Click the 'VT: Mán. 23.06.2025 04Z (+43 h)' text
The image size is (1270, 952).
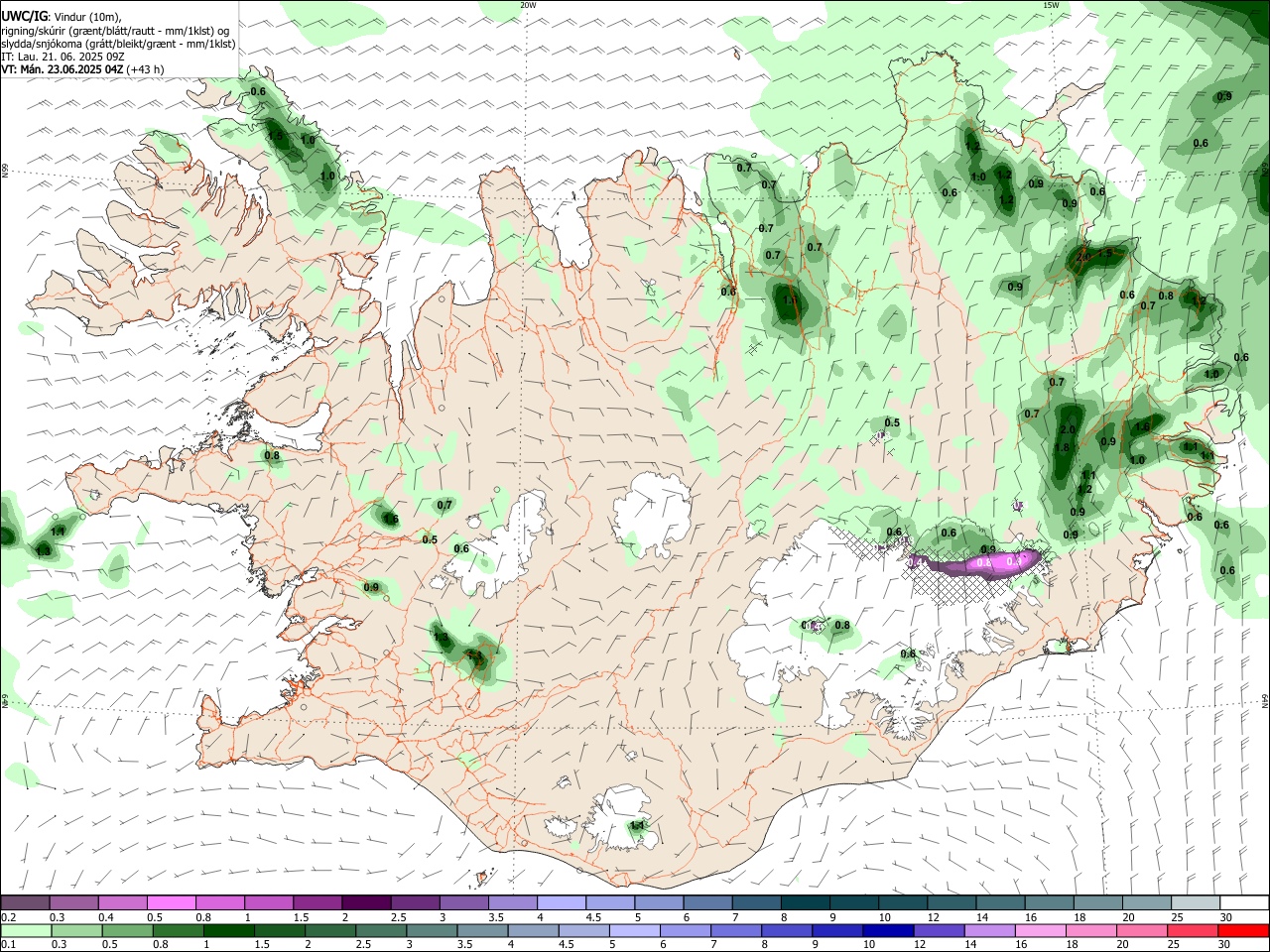(82, 69)
